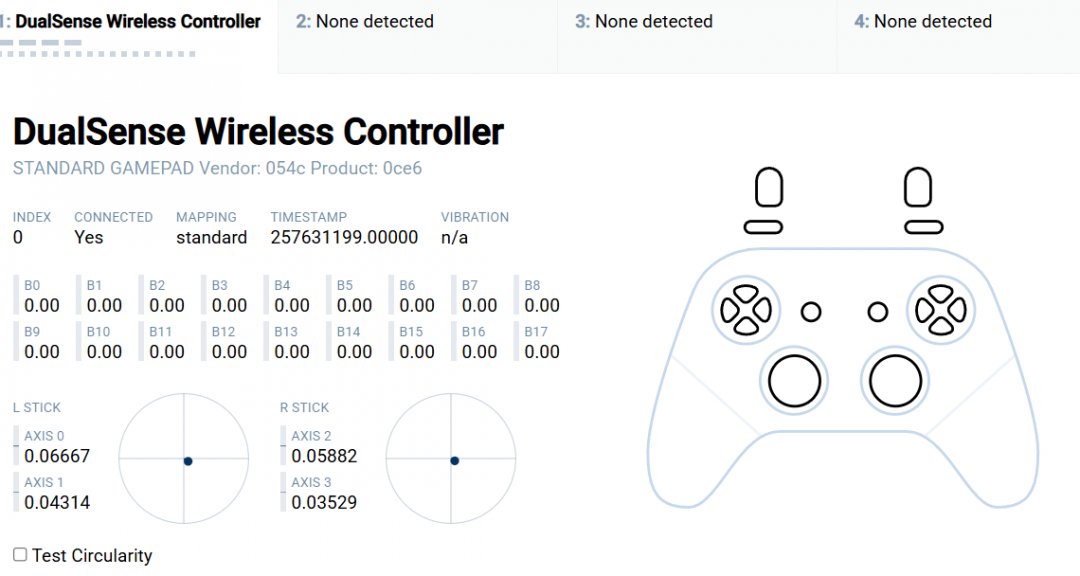Enable the Test Circularity checkbox

(20, 555)
